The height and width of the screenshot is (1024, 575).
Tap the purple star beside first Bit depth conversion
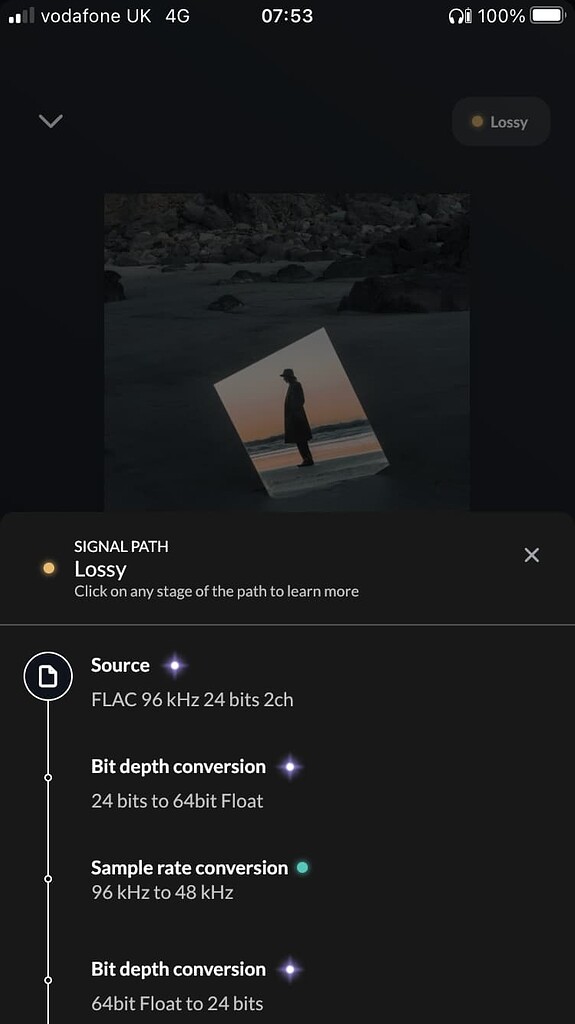[x=291, y=767]
